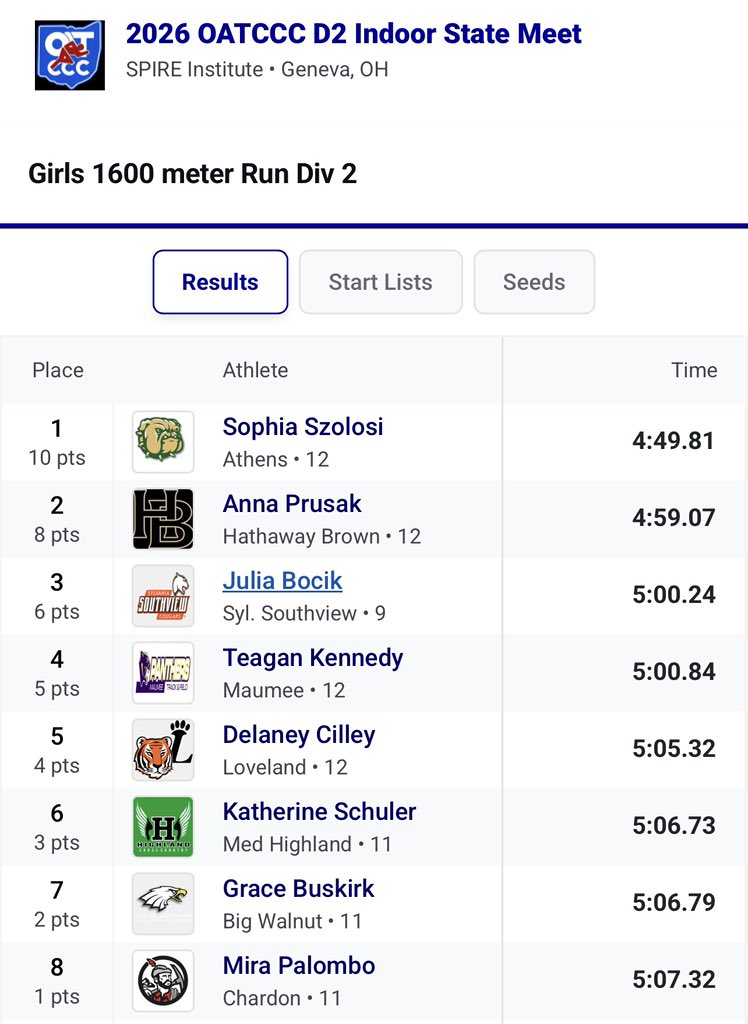Click the OATCCC meet logo
Screen dimensions: 748x1024
(x=70, y=55)
